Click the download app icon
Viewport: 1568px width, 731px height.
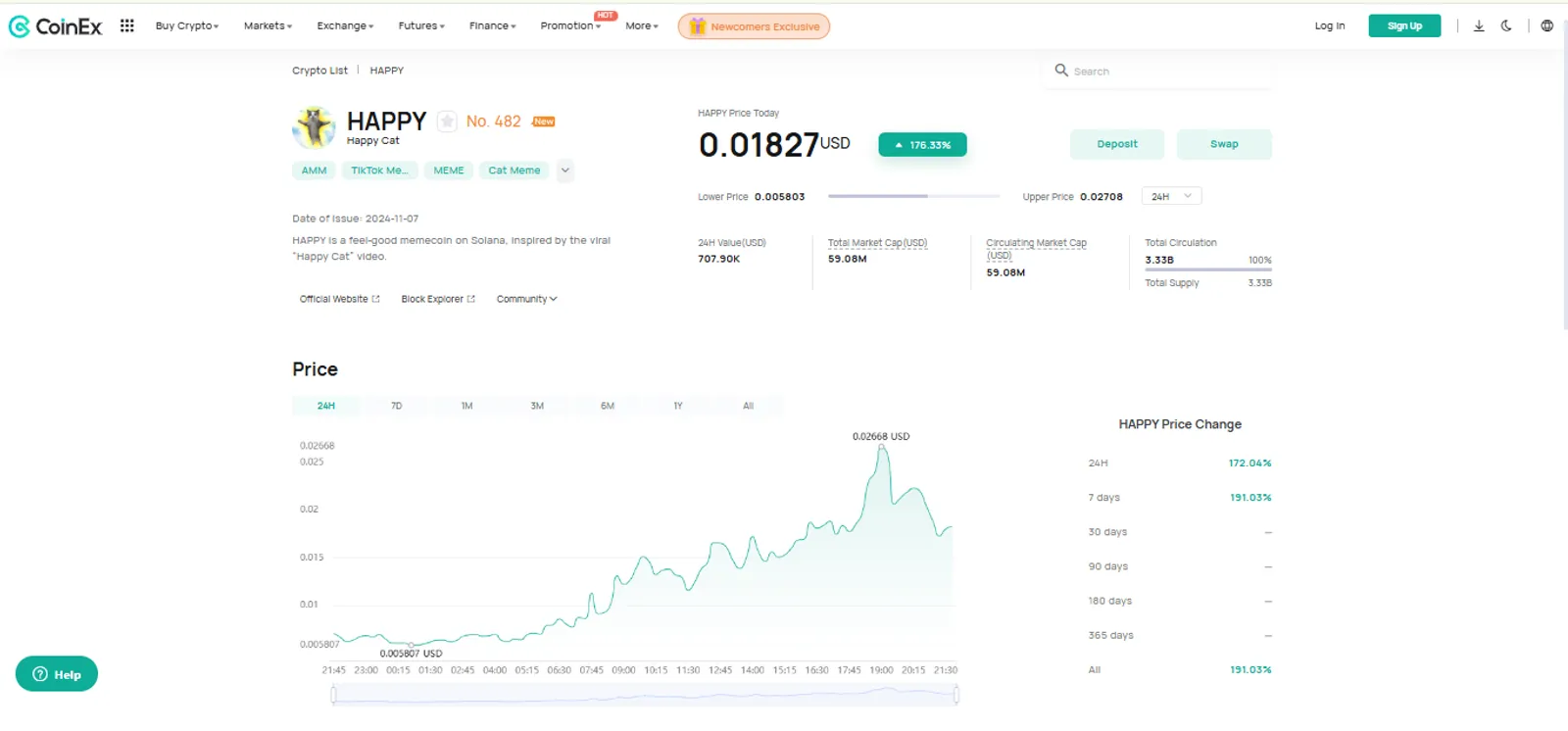[x=1479, y=25]
